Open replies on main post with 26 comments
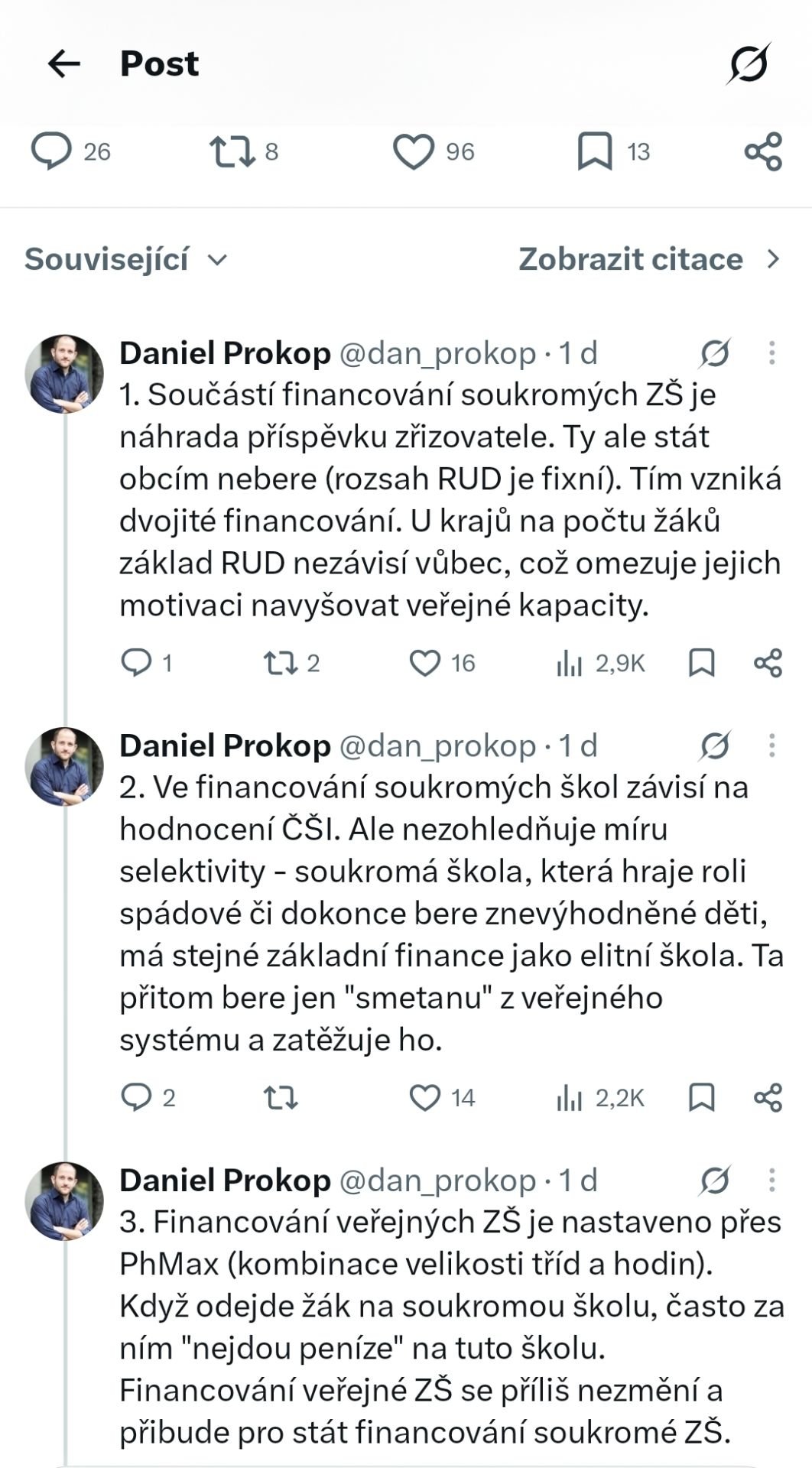812x1468 pixels. [x=70, y=151]
